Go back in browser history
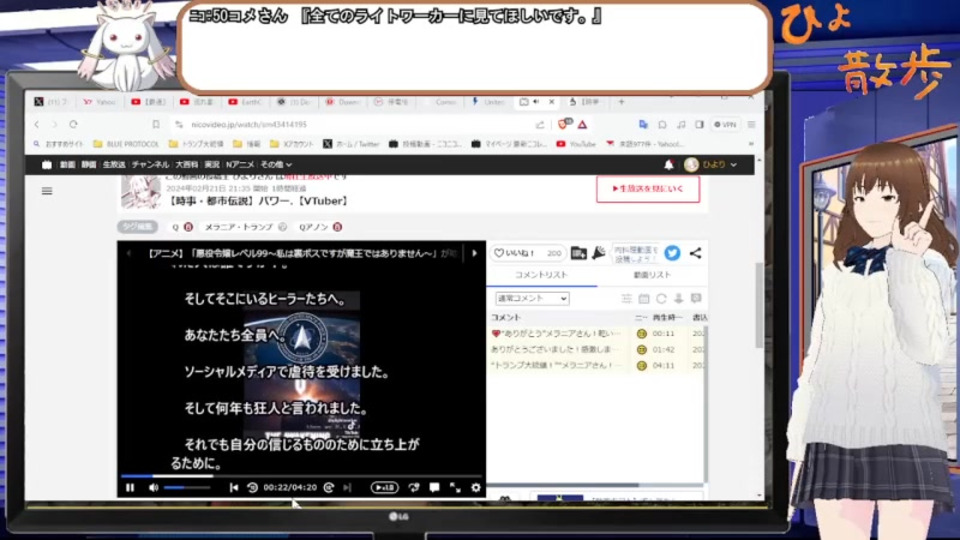 (x=37, y=124)
